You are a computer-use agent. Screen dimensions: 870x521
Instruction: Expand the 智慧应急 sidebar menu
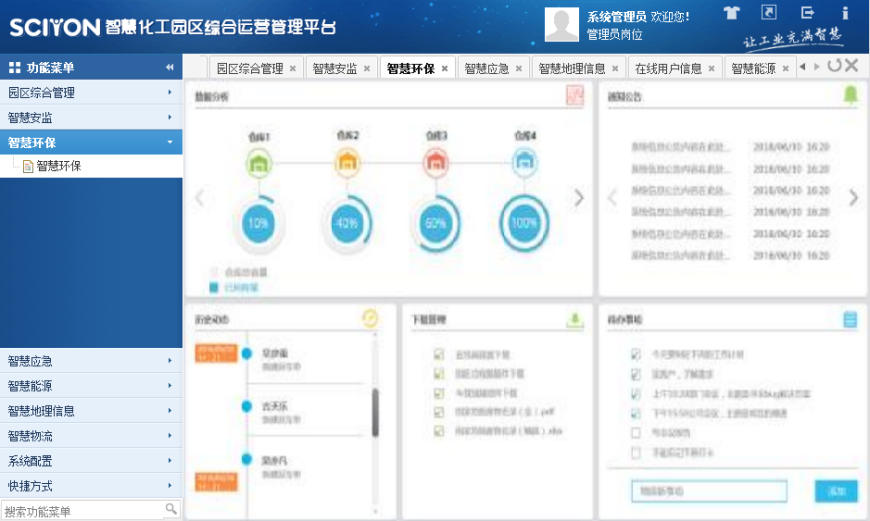click(90, 361)
